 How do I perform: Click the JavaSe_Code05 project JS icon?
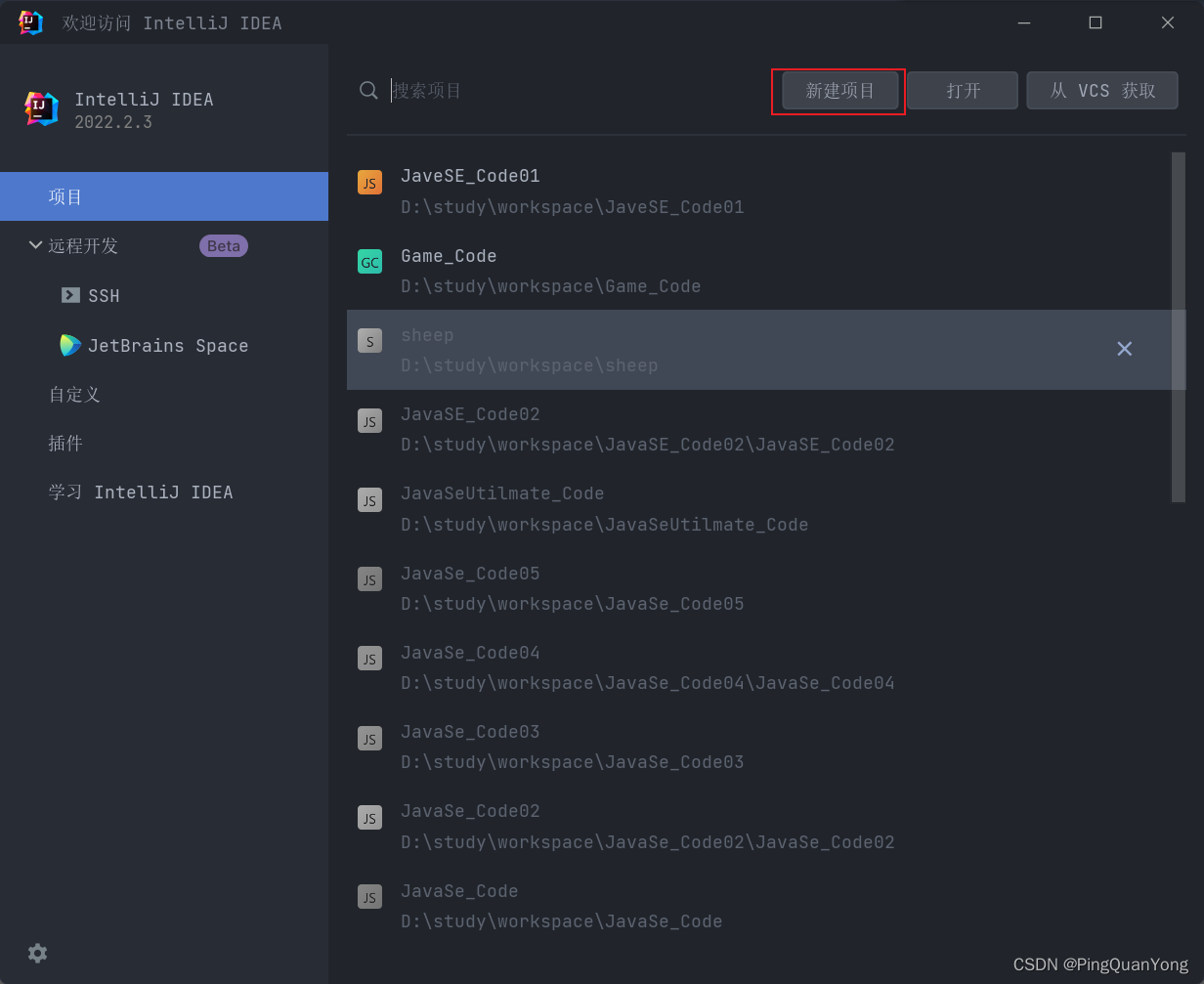click(x=369, y=579)
